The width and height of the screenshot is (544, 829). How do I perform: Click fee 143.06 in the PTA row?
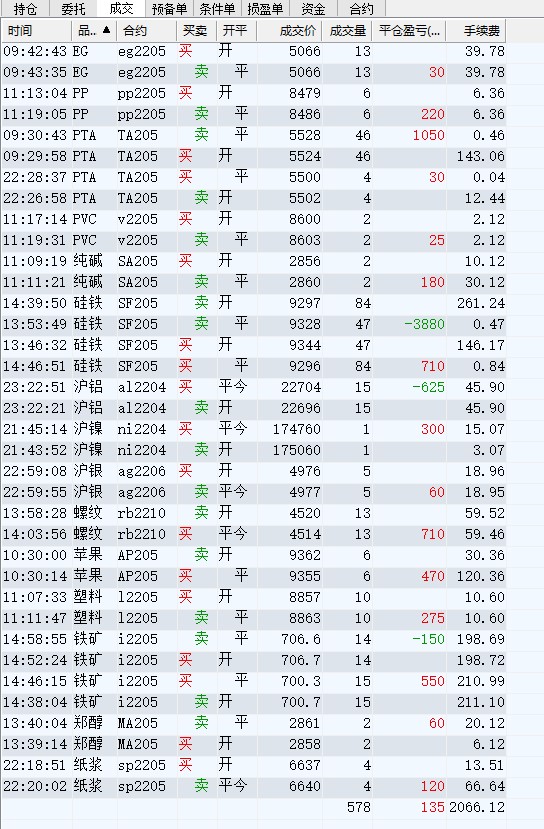point(481,156)
